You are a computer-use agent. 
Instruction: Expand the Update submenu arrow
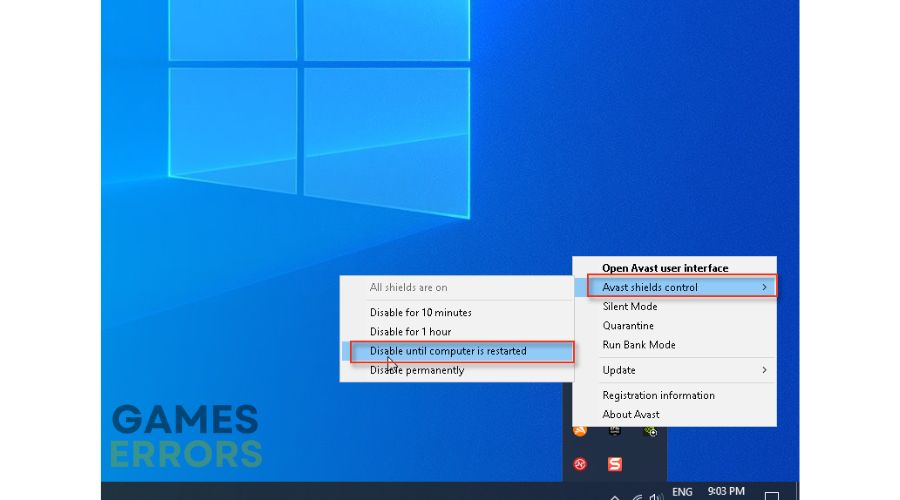pos(765,370)
